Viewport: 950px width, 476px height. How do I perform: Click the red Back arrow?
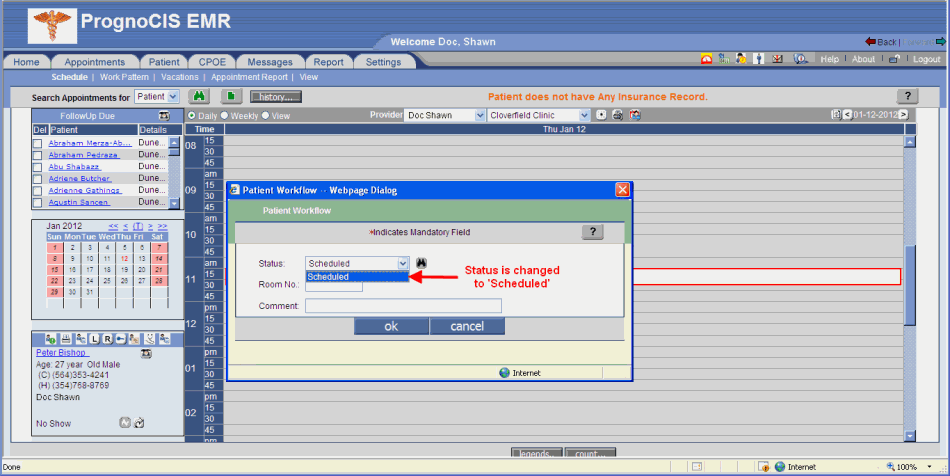click(x=870, y=41)
